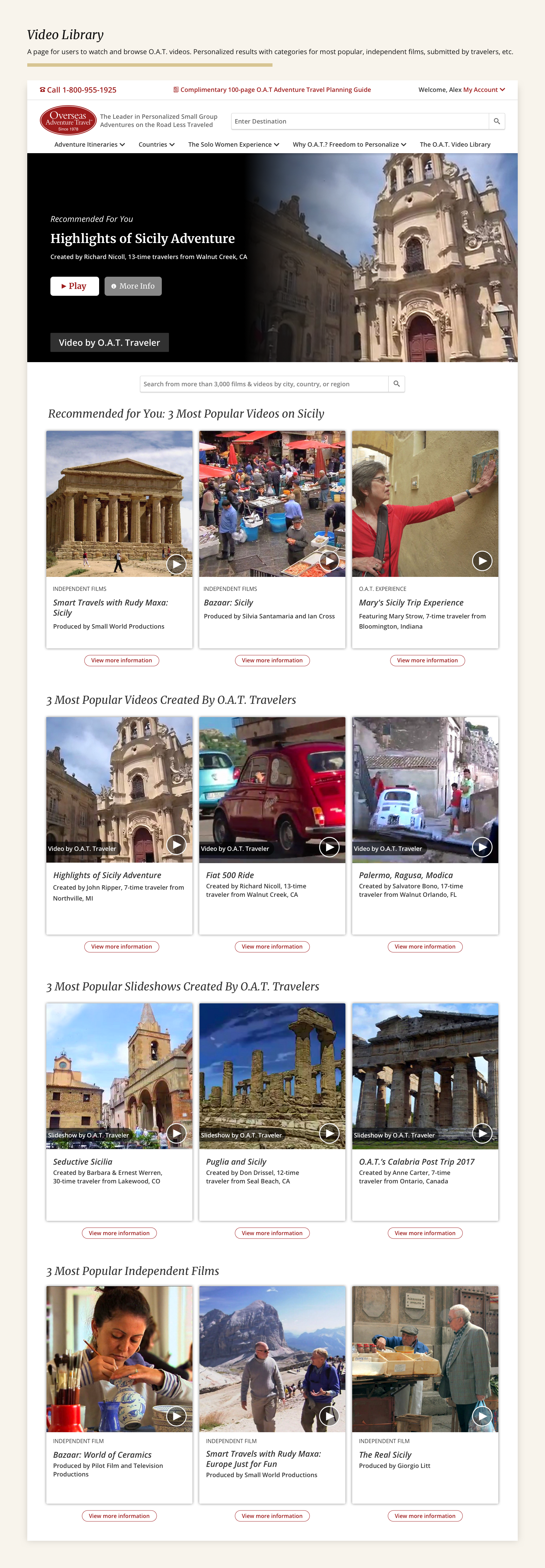Open the ceramics painter thumbnail
The image size is (545, 1568).
[119, 1359]
